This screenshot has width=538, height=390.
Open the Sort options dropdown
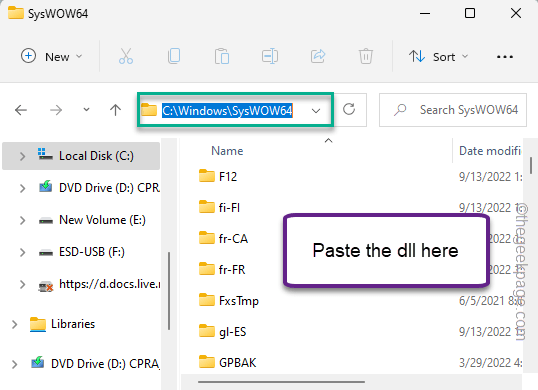tap(438, 56)
